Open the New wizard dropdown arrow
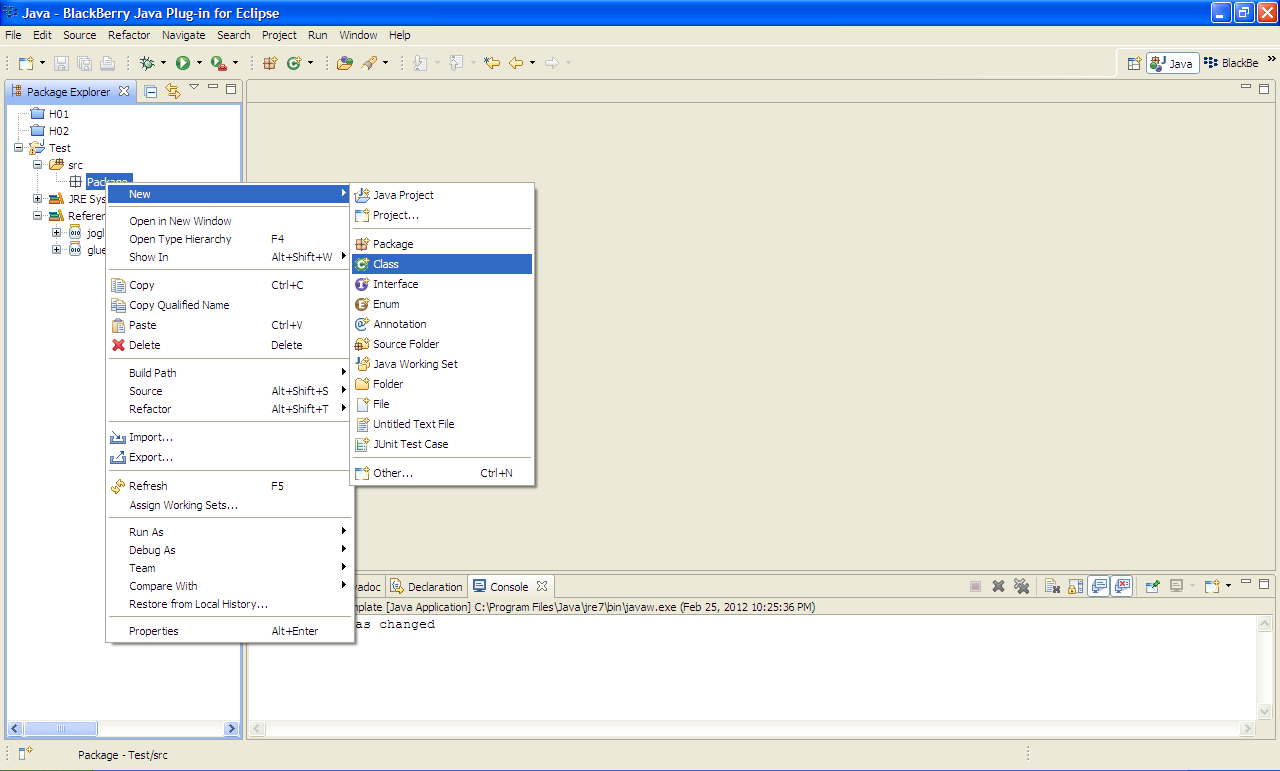Image resolution: width=1280 pixels, height=771 pixels. pos(42,63)
